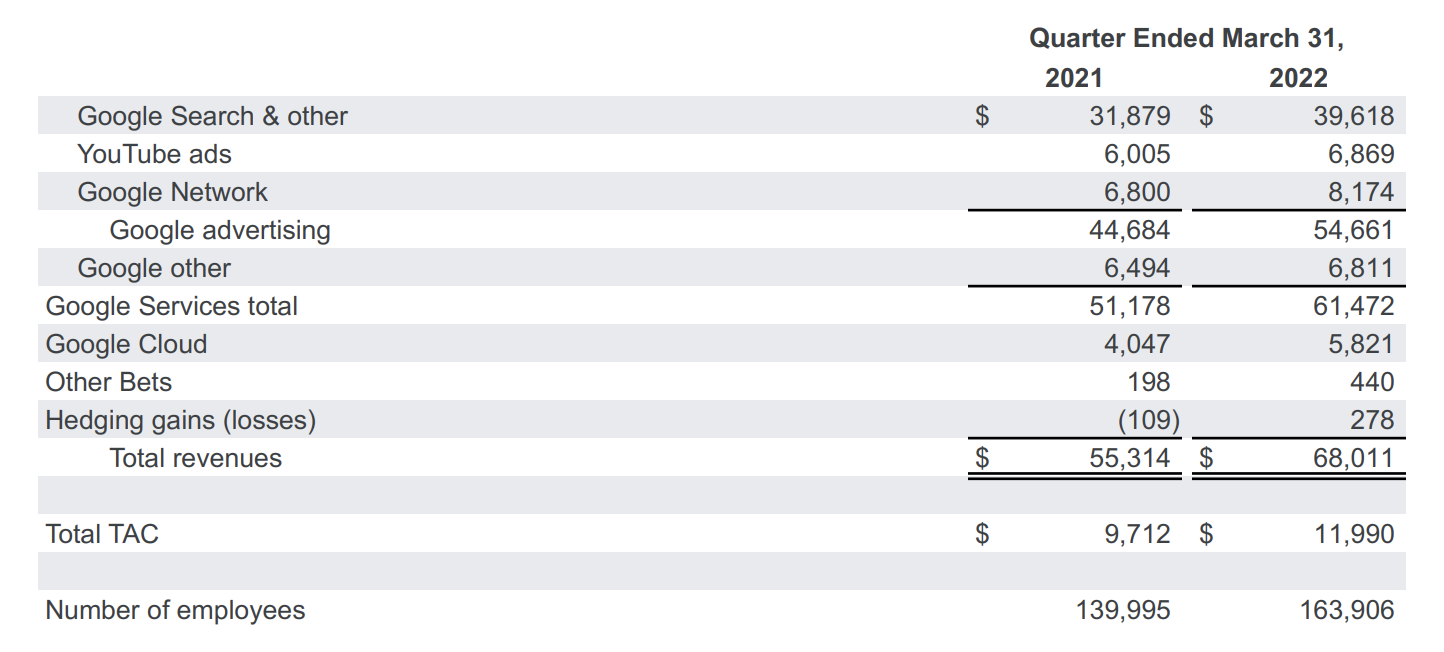Viewport: 1444px width, 652px height.
Task: Click the 2022 total revenues value 68,011
Action: point(1353,458)
